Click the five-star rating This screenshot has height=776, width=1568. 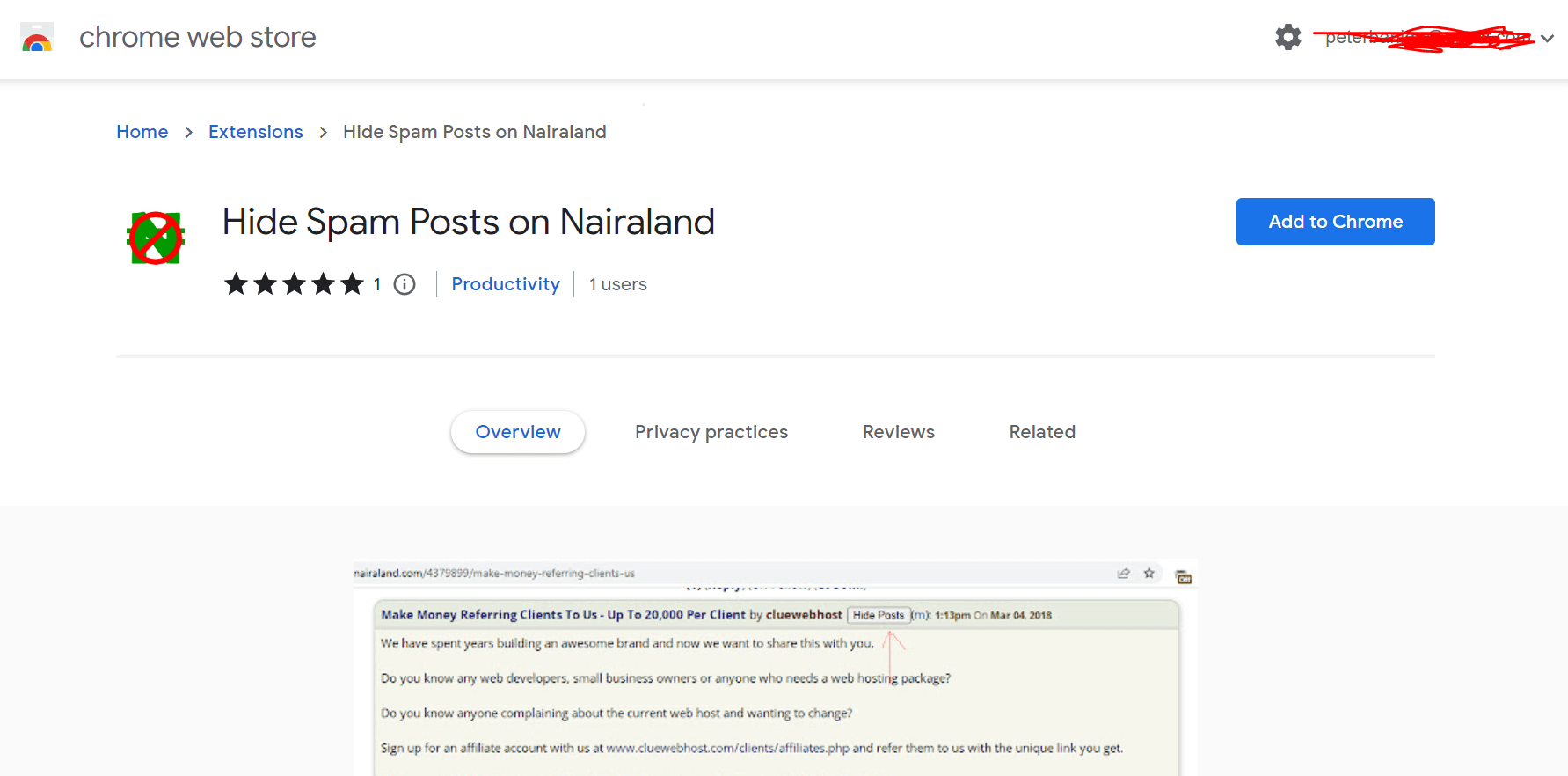(x=294, y=284)
